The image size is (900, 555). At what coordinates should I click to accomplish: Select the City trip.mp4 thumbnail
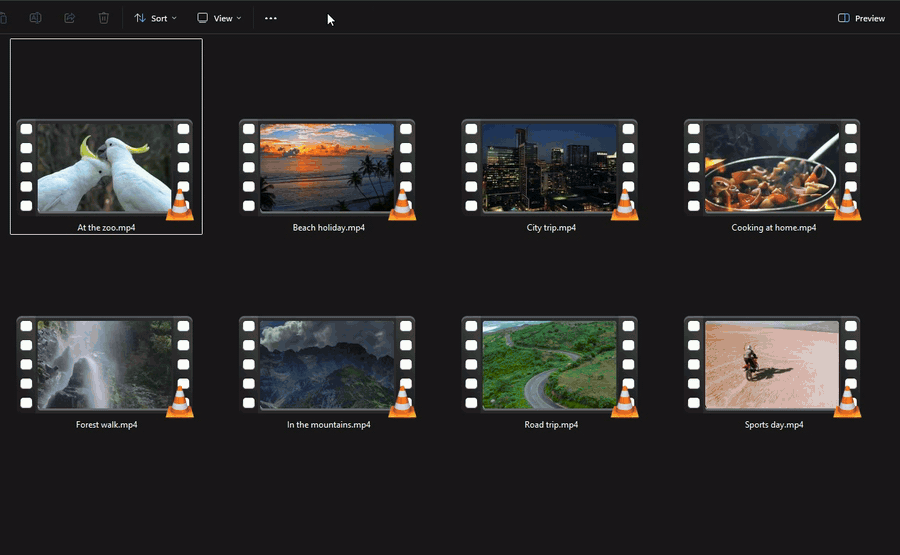click(550, 167)
